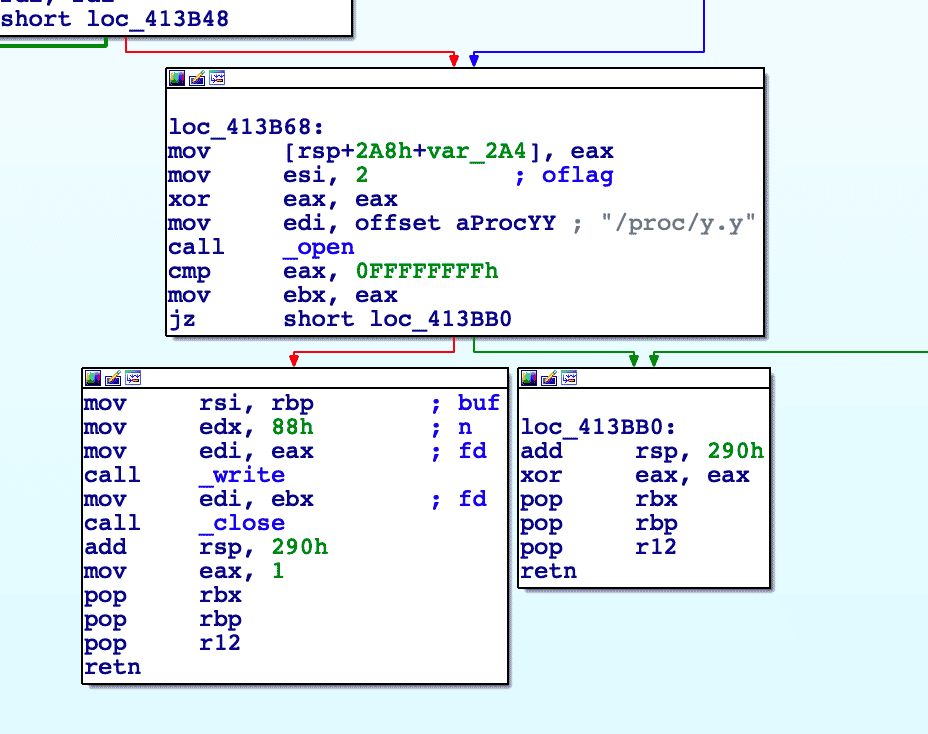
Task: Click pop r12 in the _write call block
Action: pos(162,643)
